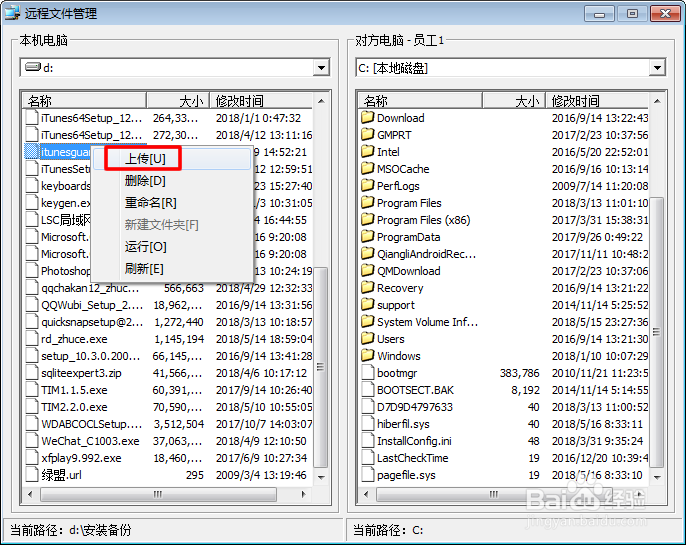This screenshot has height=545, width=686.
Task: Select the WDABCOCLSetup.... file row
Action: [168, 424]
